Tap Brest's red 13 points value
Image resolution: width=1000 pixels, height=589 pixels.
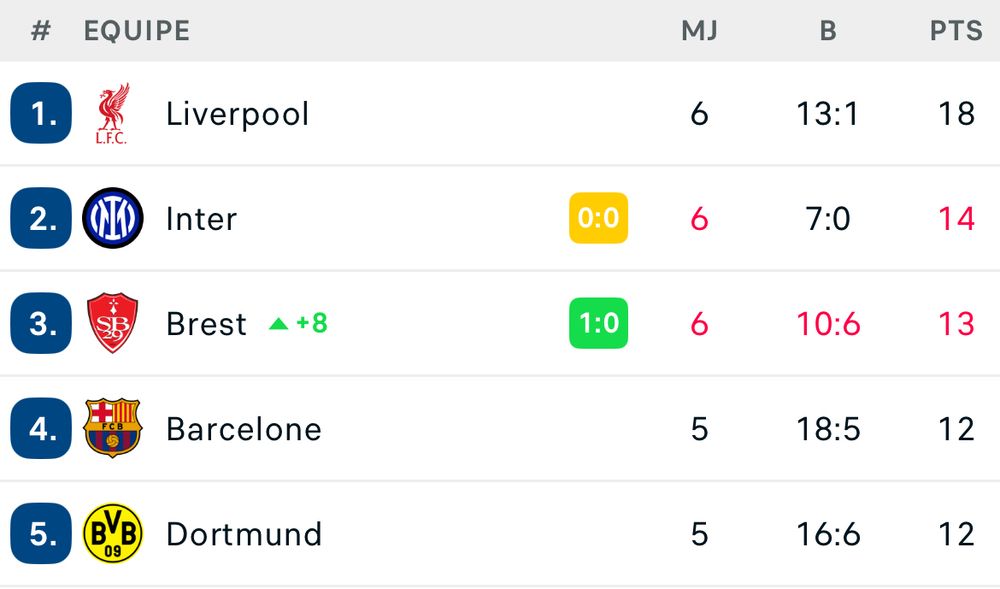956,324
